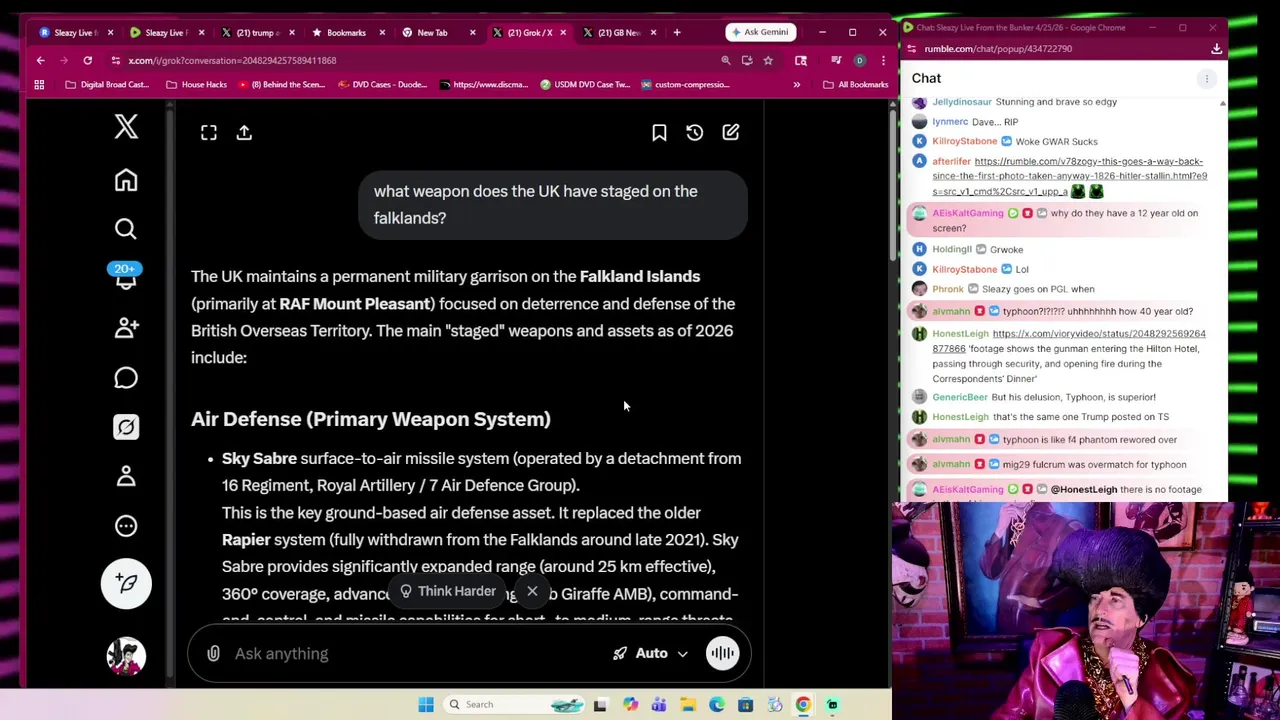Viewport: 1280px width, 720px height.
Task: Open DVD Cases - Duode bookmark
Action: pos(383,85)
